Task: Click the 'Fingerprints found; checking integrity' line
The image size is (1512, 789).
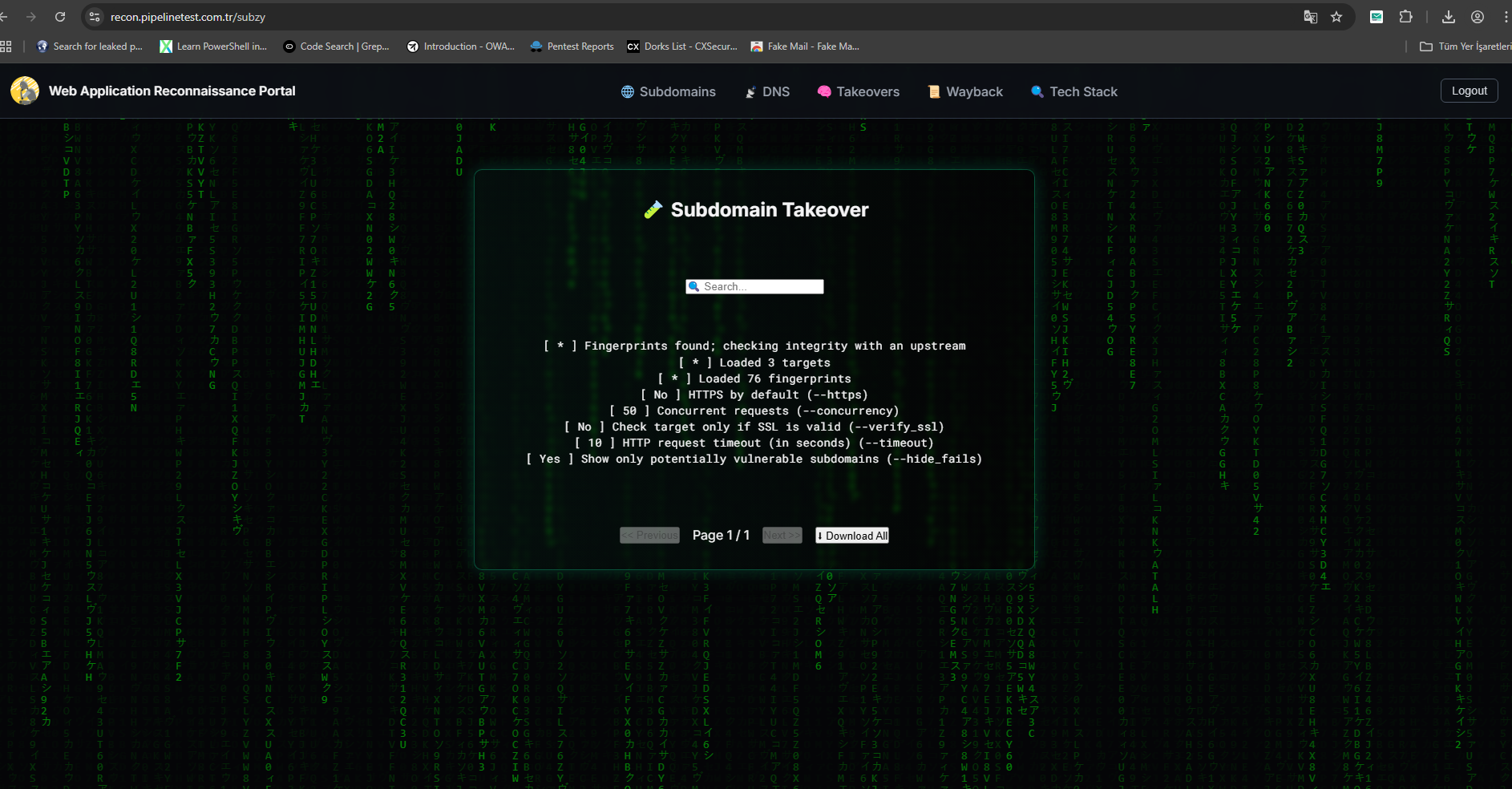Action: point(754,346)
